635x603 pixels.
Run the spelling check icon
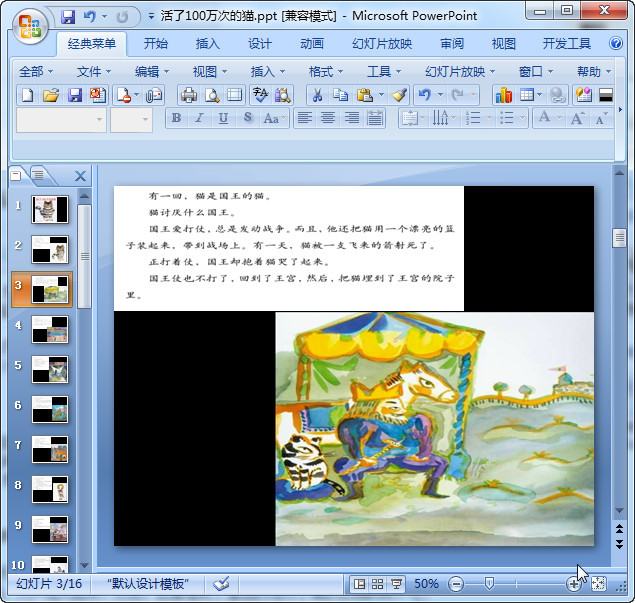tap(260, 96)
